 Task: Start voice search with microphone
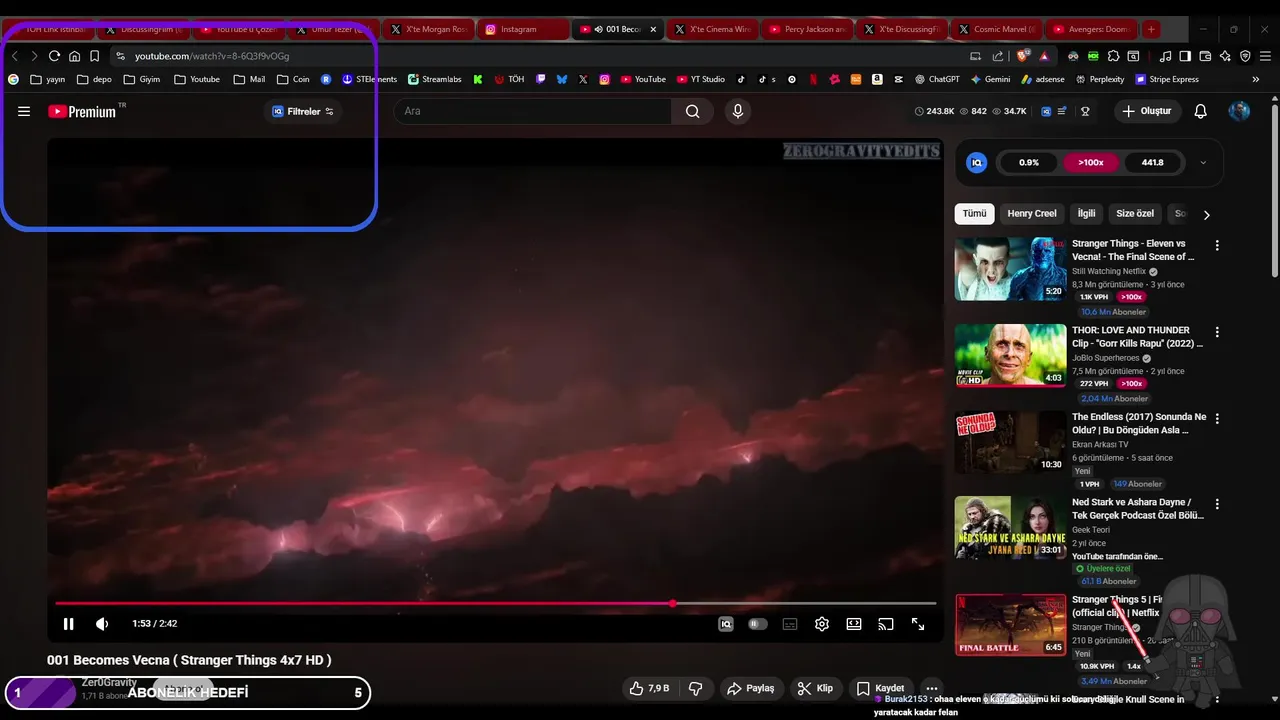738,111
